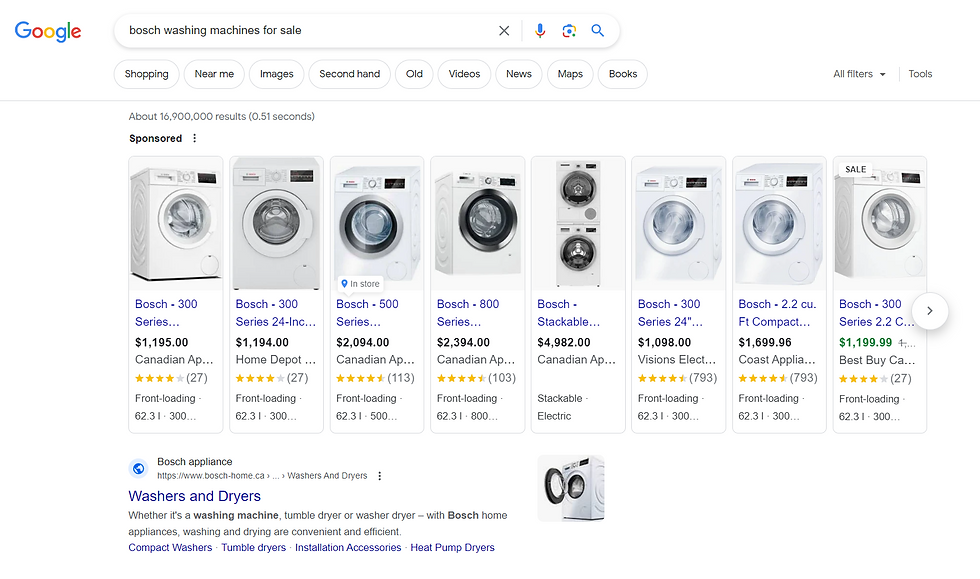Screen dimensions: 980x579
Task: Click Visions Electronics (793) star rating
Action: point(677,378)
